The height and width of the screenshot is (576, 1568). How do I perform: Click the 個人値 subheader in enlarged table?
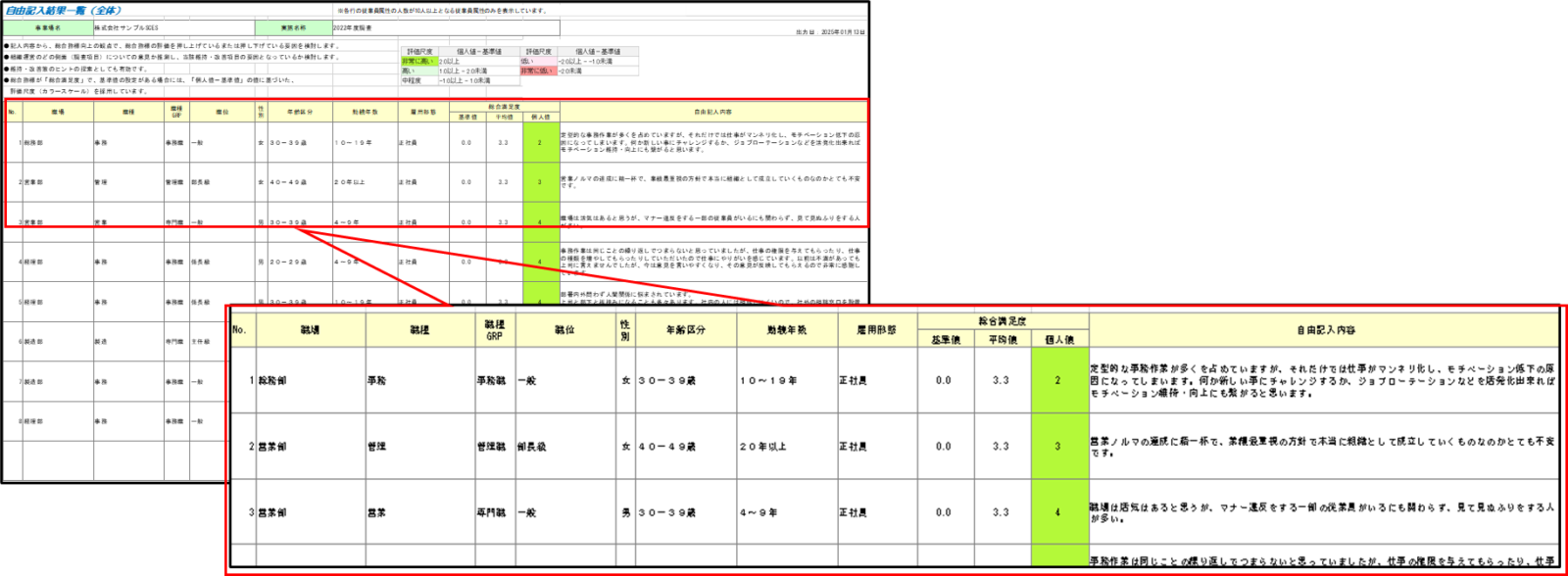(x=1058, y=340)
